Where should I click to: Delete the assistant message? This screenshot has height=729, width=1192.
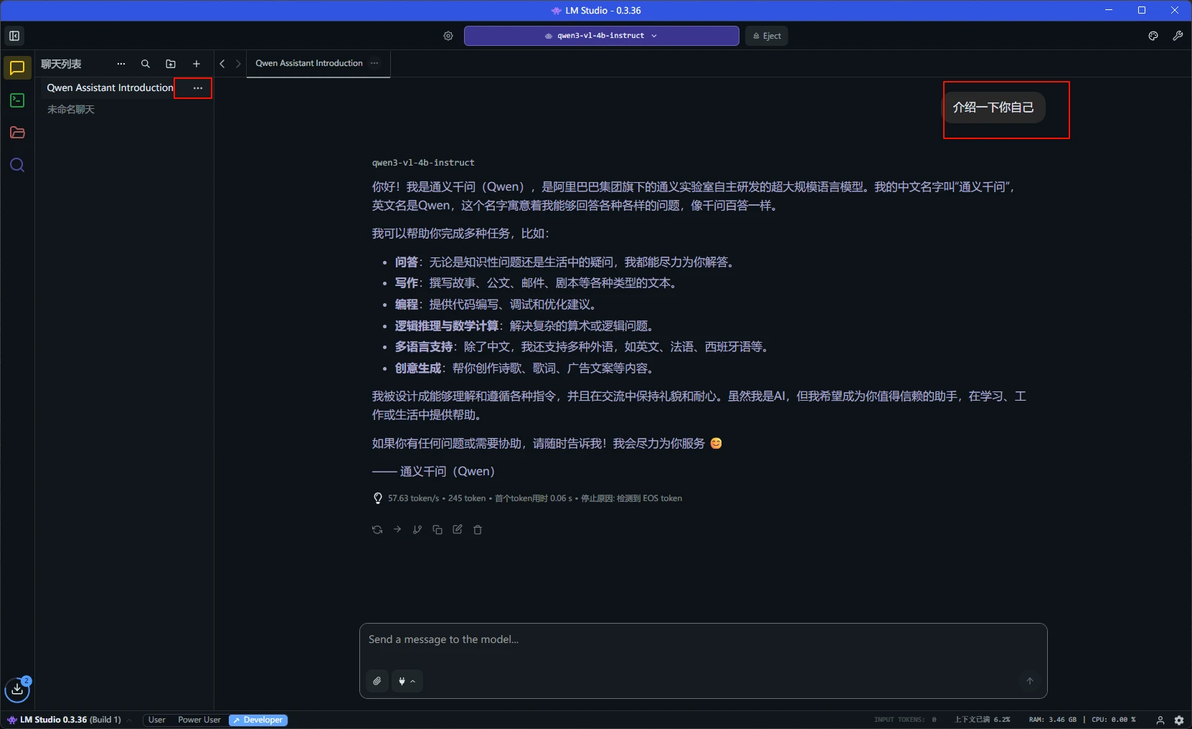coord(477,530)
